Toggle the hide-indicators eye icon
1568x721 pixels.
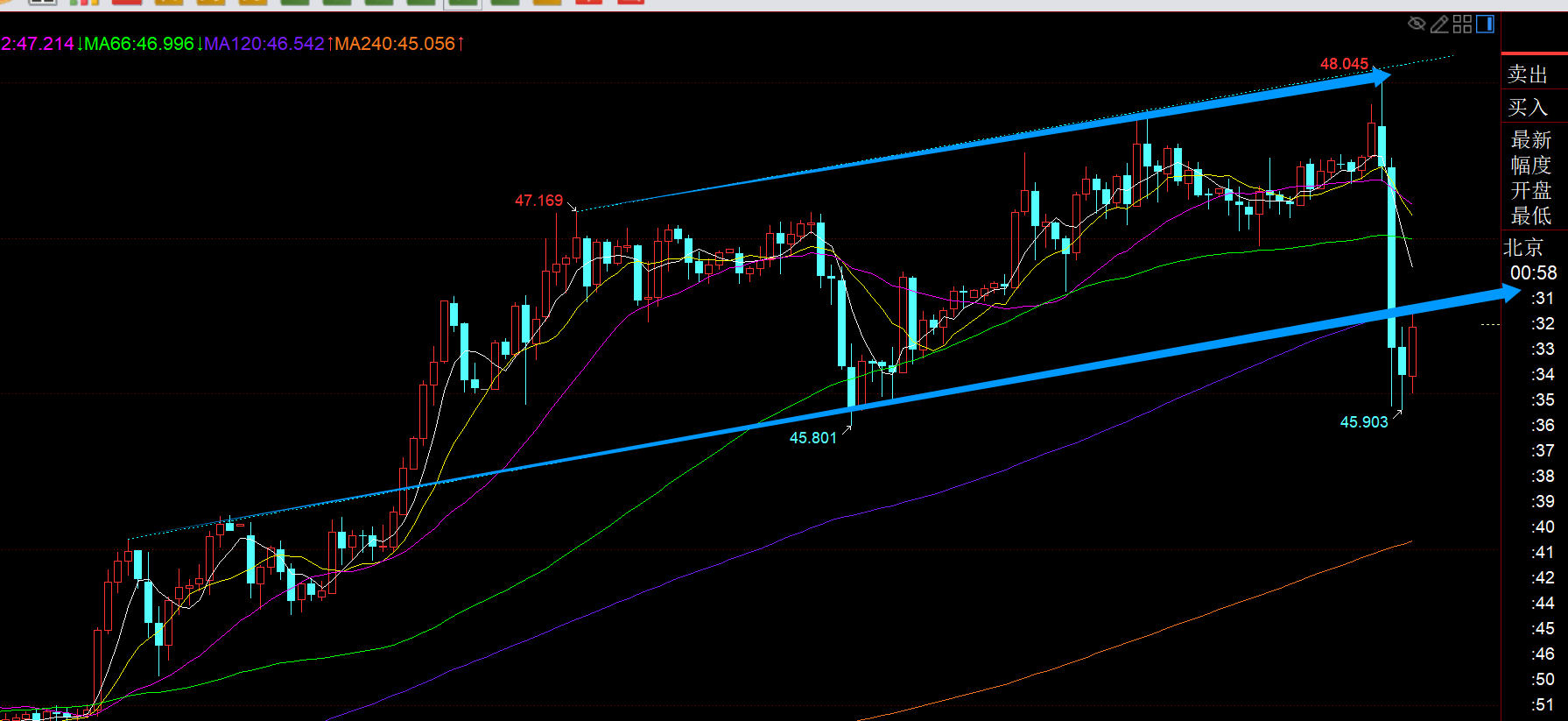[1417, 24]
